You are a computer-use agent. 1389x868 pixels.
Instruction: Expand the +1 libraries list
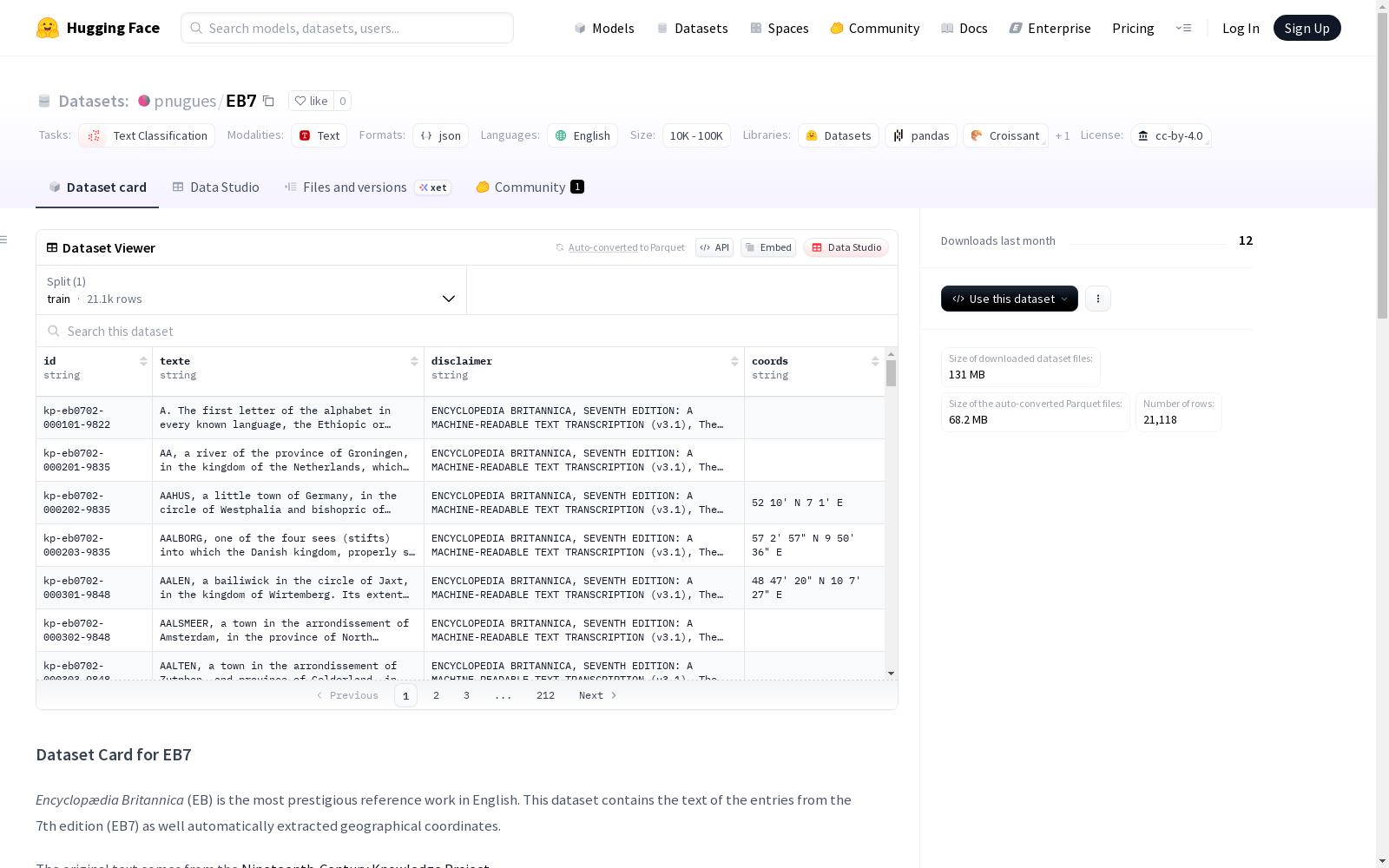point(1063,135)
